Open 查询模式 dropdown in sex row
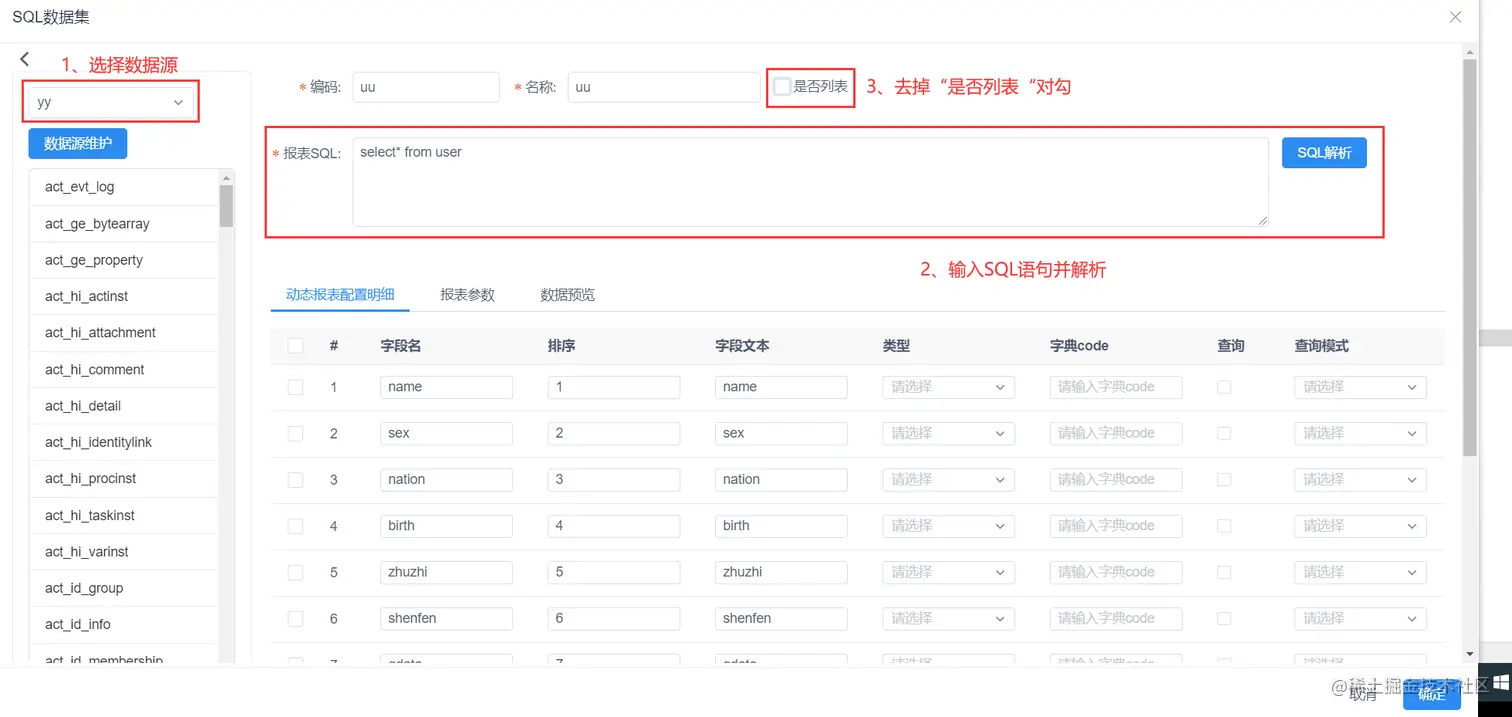The height and width of the screenshot is (717, 1512). [1360, 433]
